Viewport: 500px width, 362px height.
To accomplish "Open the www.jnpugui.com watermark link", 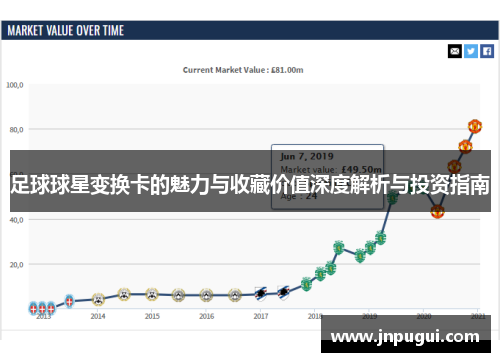I will [x=405, y=336].
